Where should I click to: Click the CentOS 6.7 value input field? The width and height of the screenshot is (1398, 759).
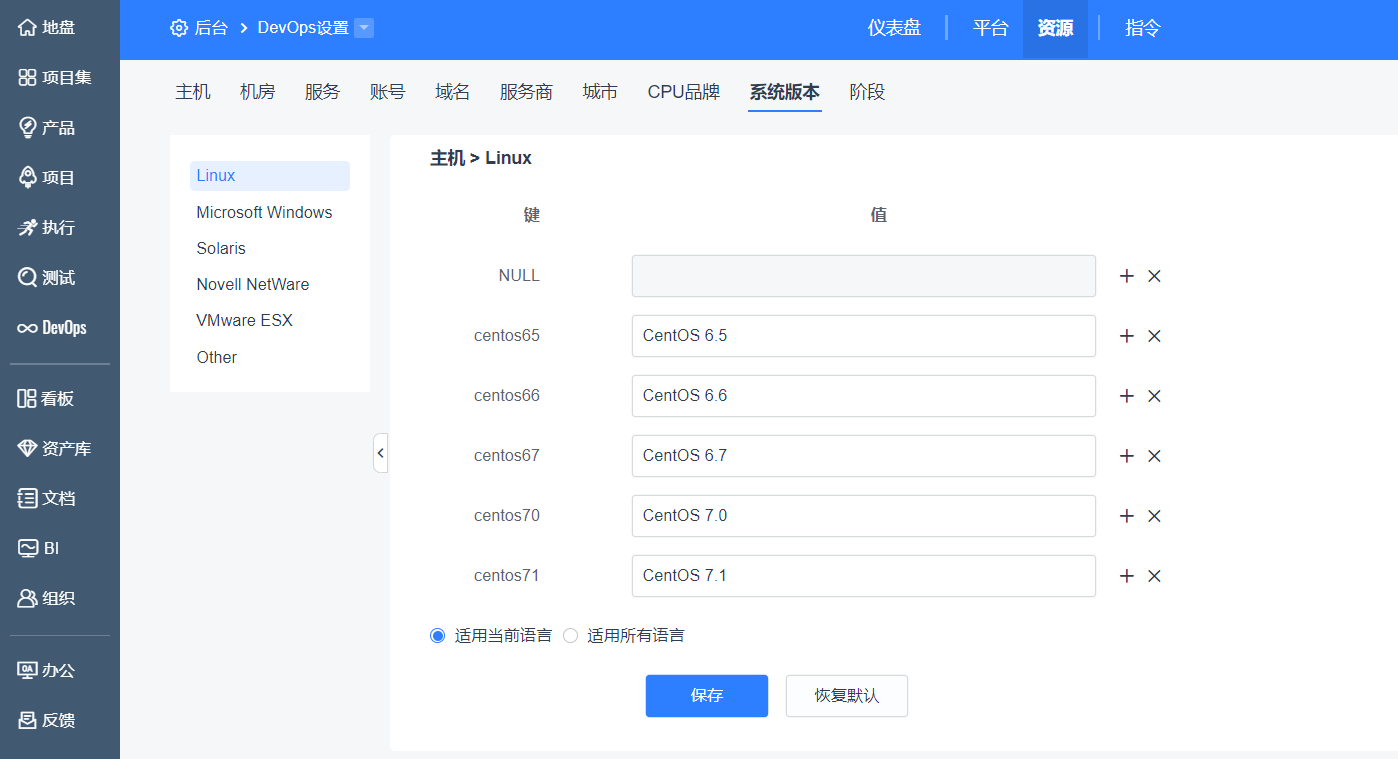(x=863, y=456)
